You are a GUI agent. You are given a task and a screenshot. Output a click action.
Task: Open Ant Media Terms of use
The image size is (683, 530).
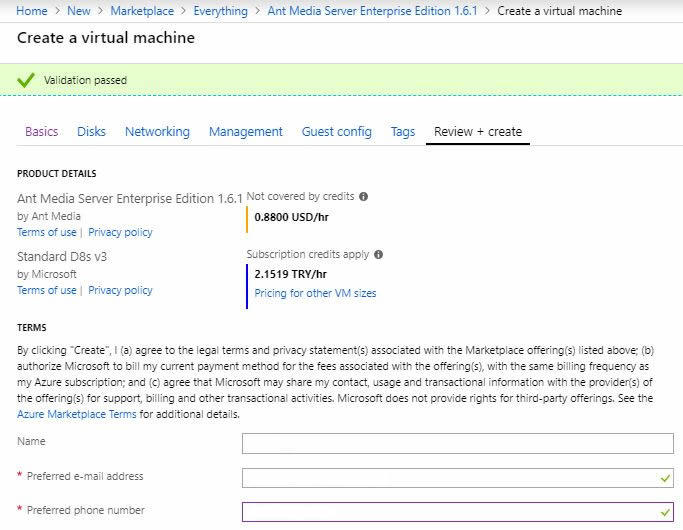47,232
